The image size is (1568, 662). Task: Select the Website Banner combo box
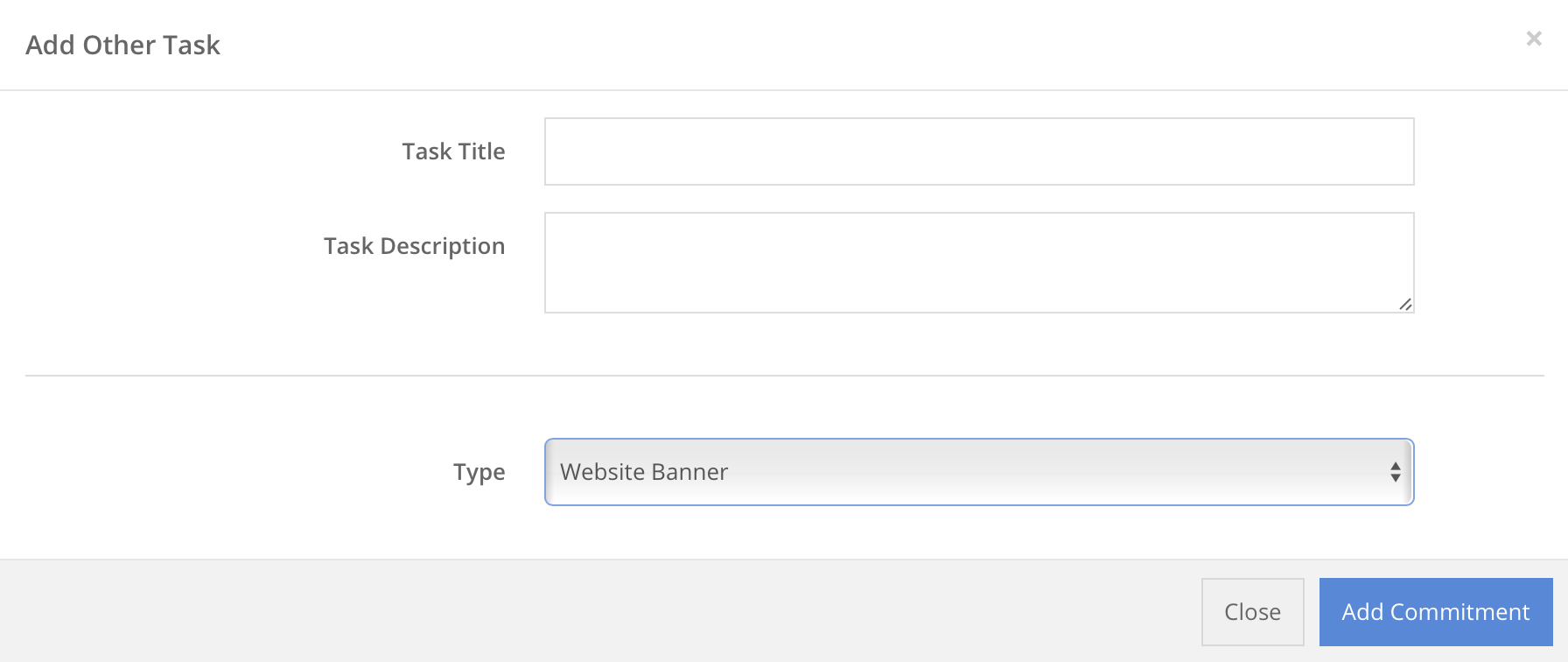pos(979,472)
